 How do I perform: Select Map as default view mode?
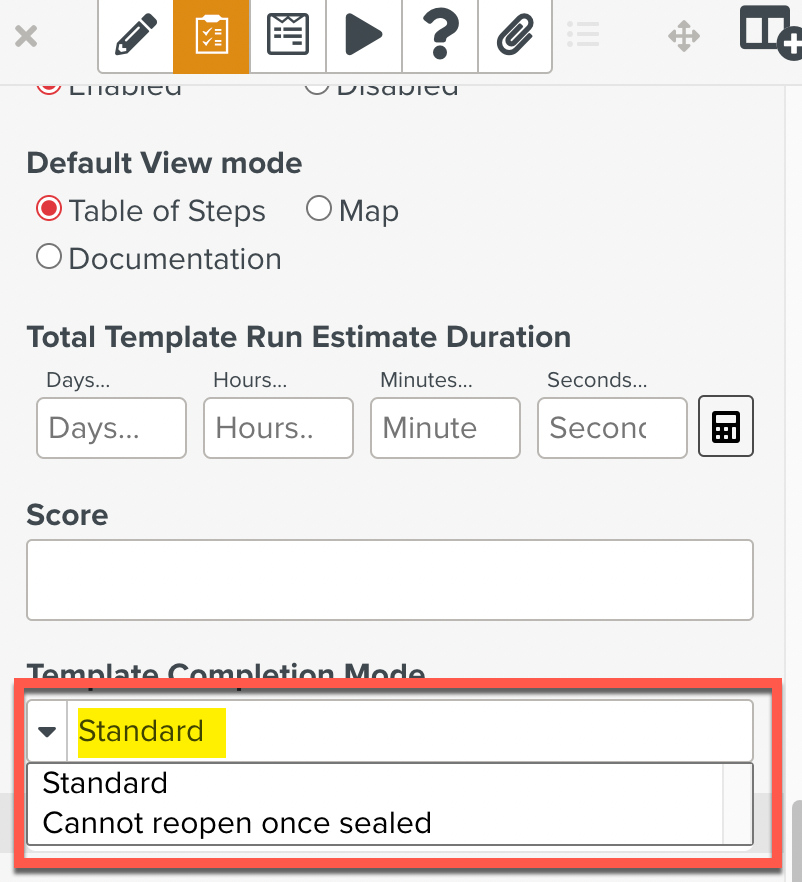pos(318,209)
